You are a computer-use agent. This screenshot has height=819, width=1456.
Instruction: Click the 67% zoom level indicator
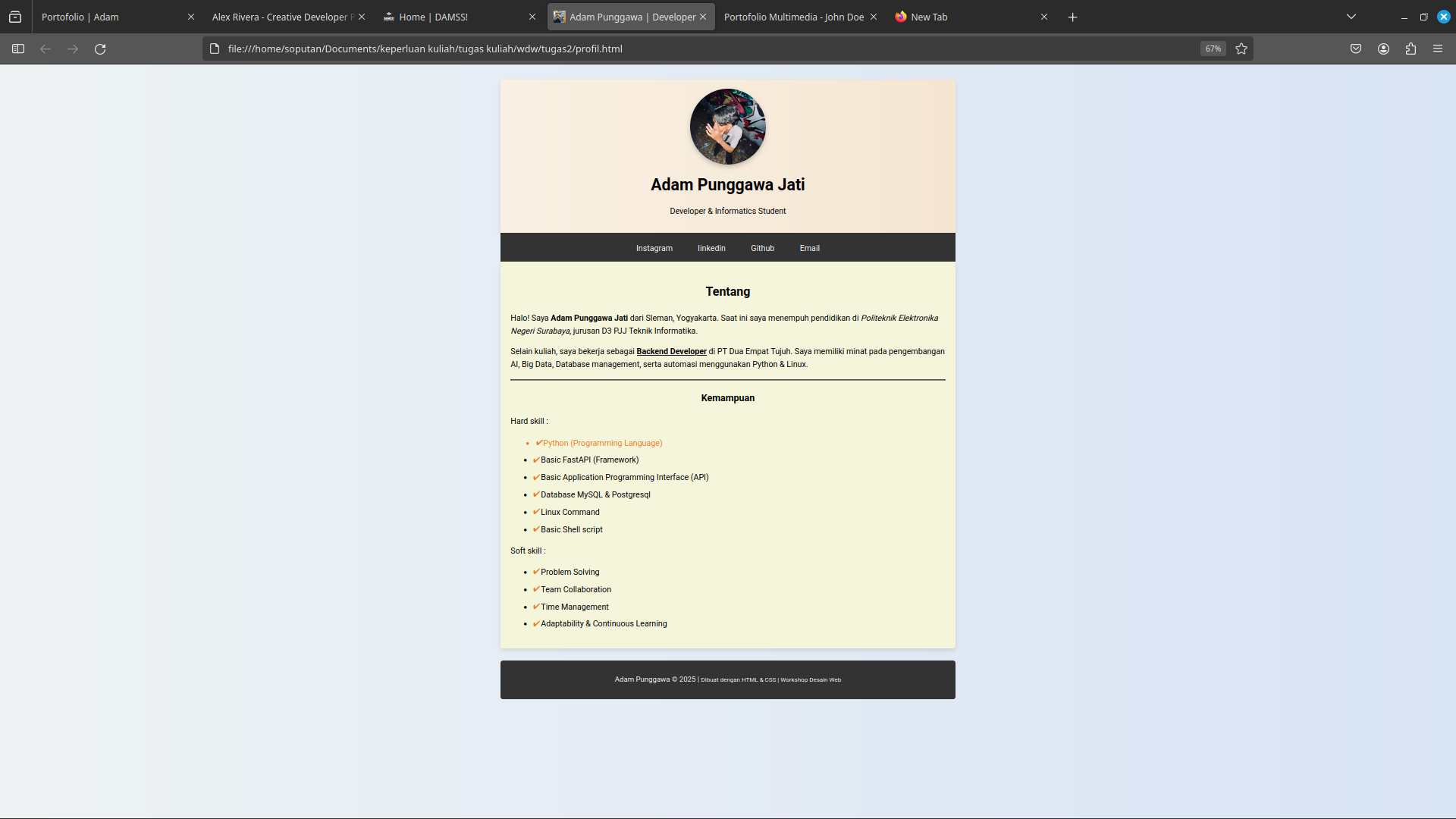point(1213,49)
